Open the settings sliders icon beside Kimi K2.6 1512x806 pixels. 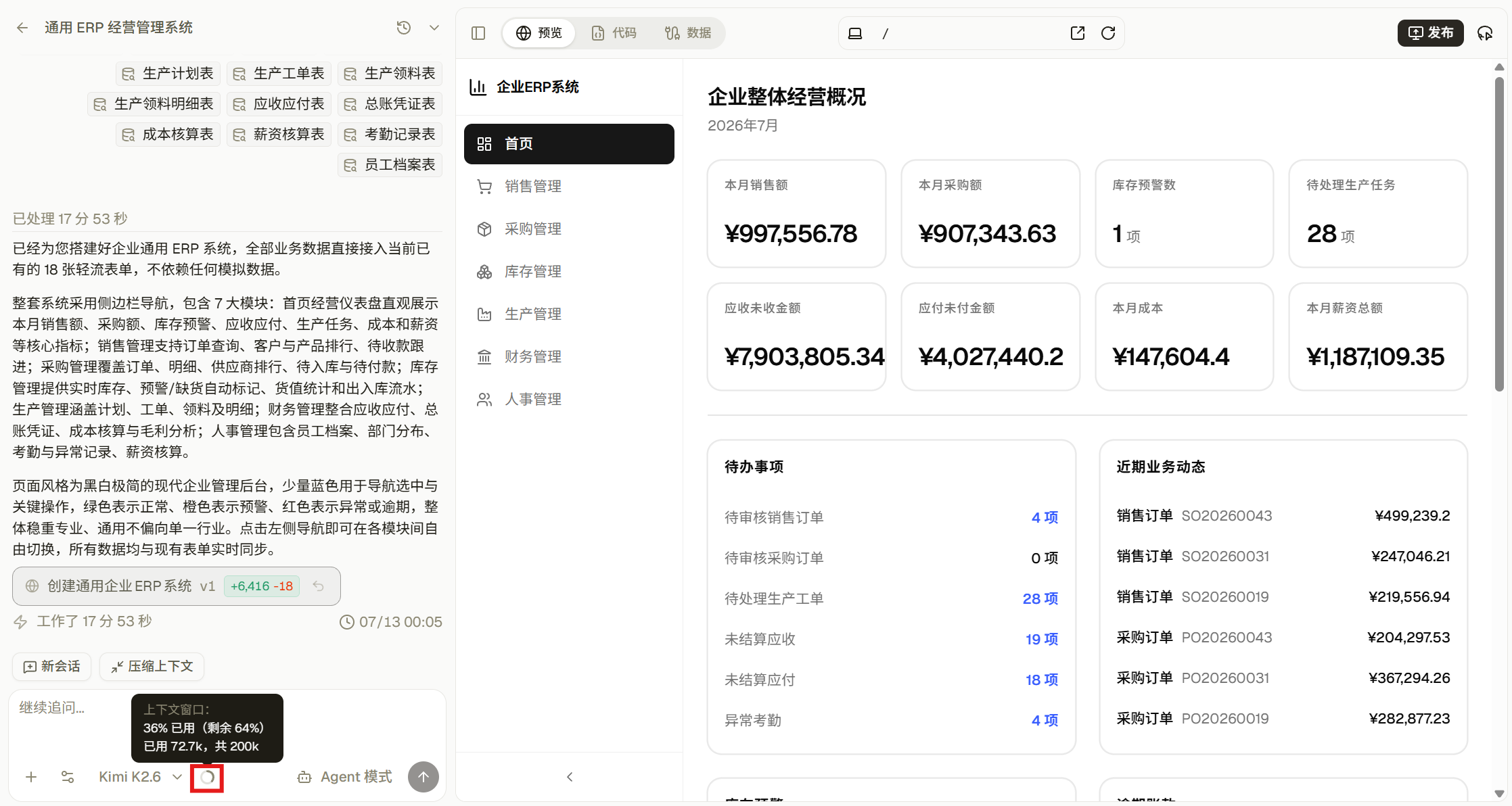click(68, 777)
